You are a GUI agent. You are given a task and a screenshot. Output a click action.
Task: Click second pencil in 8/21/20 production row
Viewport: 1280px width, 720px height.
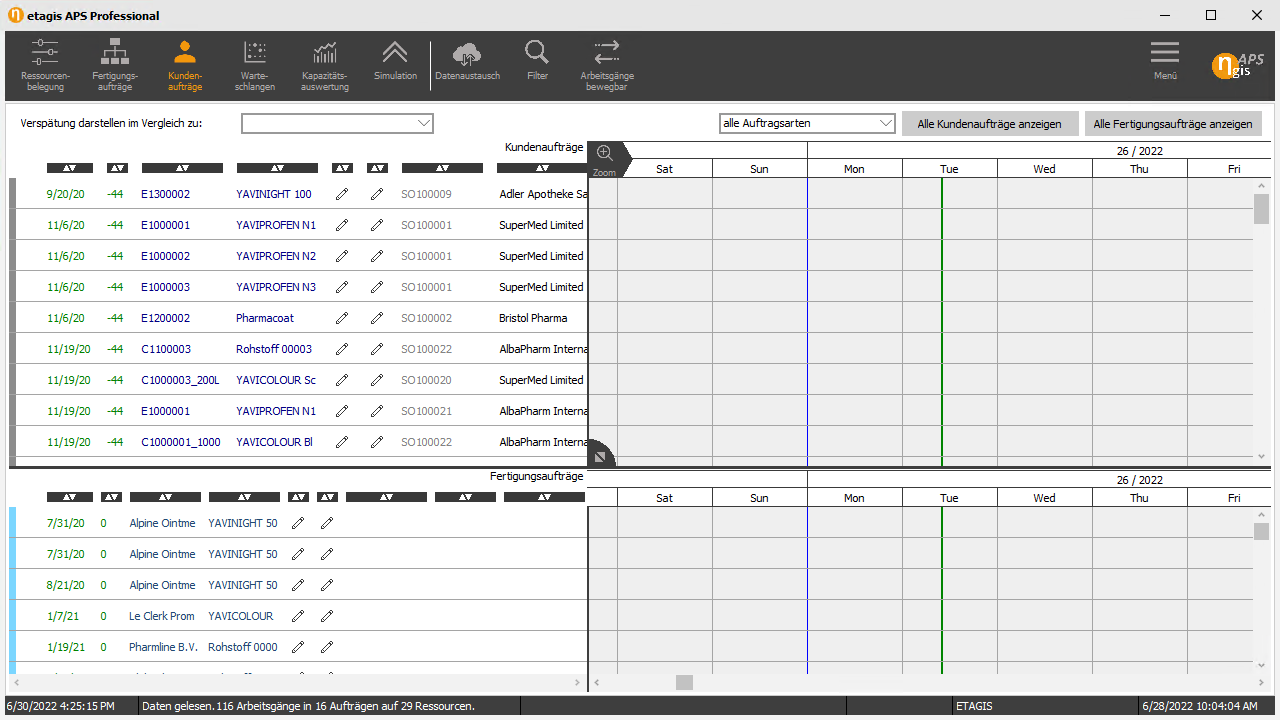[327, 585]
